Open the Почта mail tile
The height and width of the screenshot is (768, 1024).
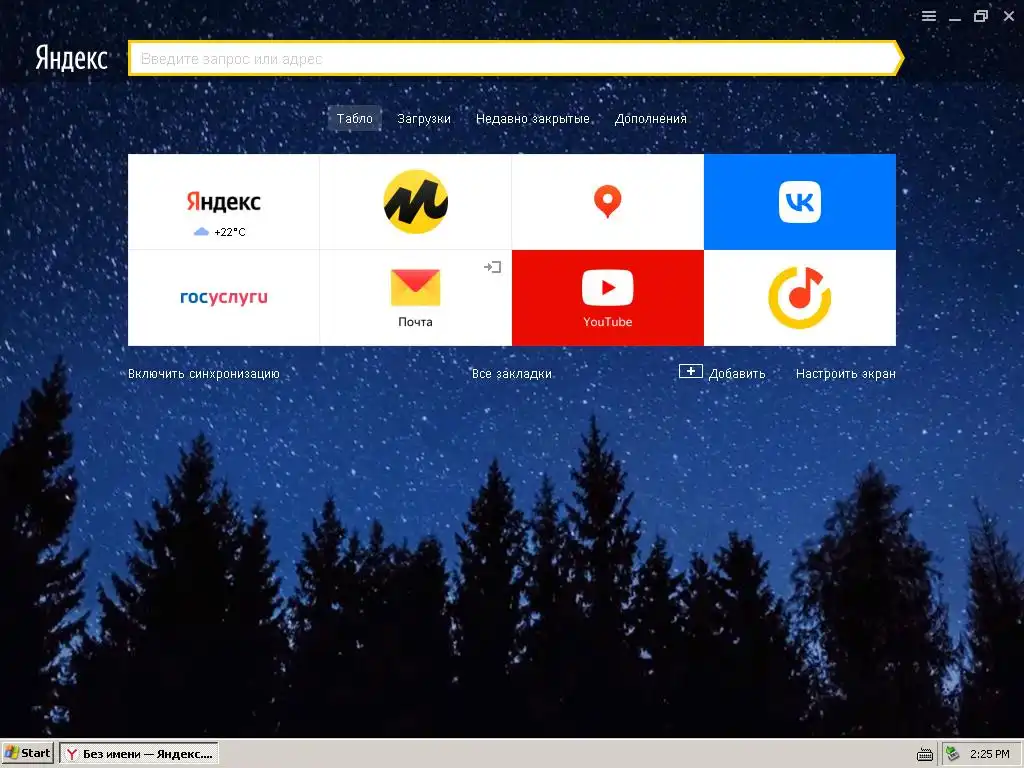click(x=415, y=298)
